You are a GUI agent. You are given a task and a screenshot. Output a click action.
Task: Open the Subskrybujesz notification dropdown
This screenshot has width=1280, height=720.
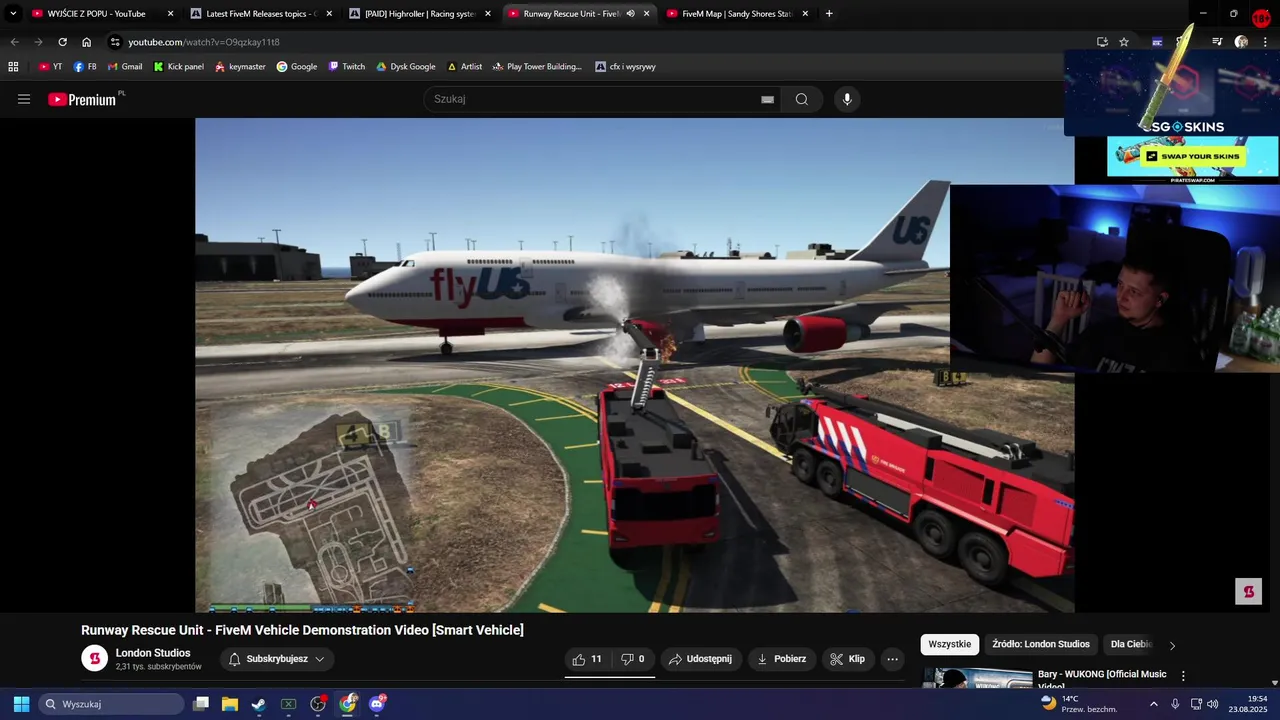pos(277,659)
